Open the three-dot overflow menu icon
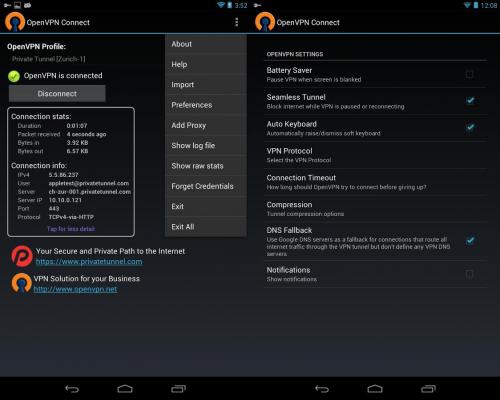This screenshot has height=400, width=500. pyautogui.click(x=236, y=22)
